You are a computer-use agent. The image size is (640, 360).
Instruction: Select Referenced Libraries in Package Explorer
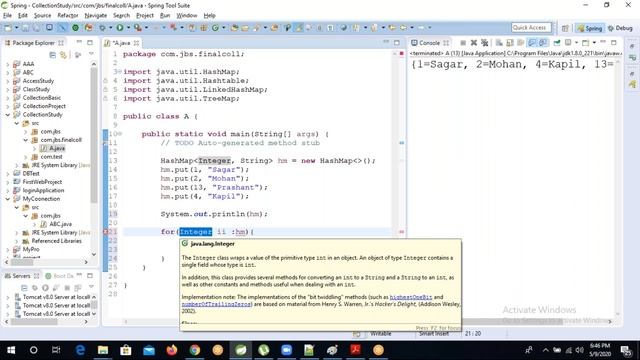(x=52, y=241)
